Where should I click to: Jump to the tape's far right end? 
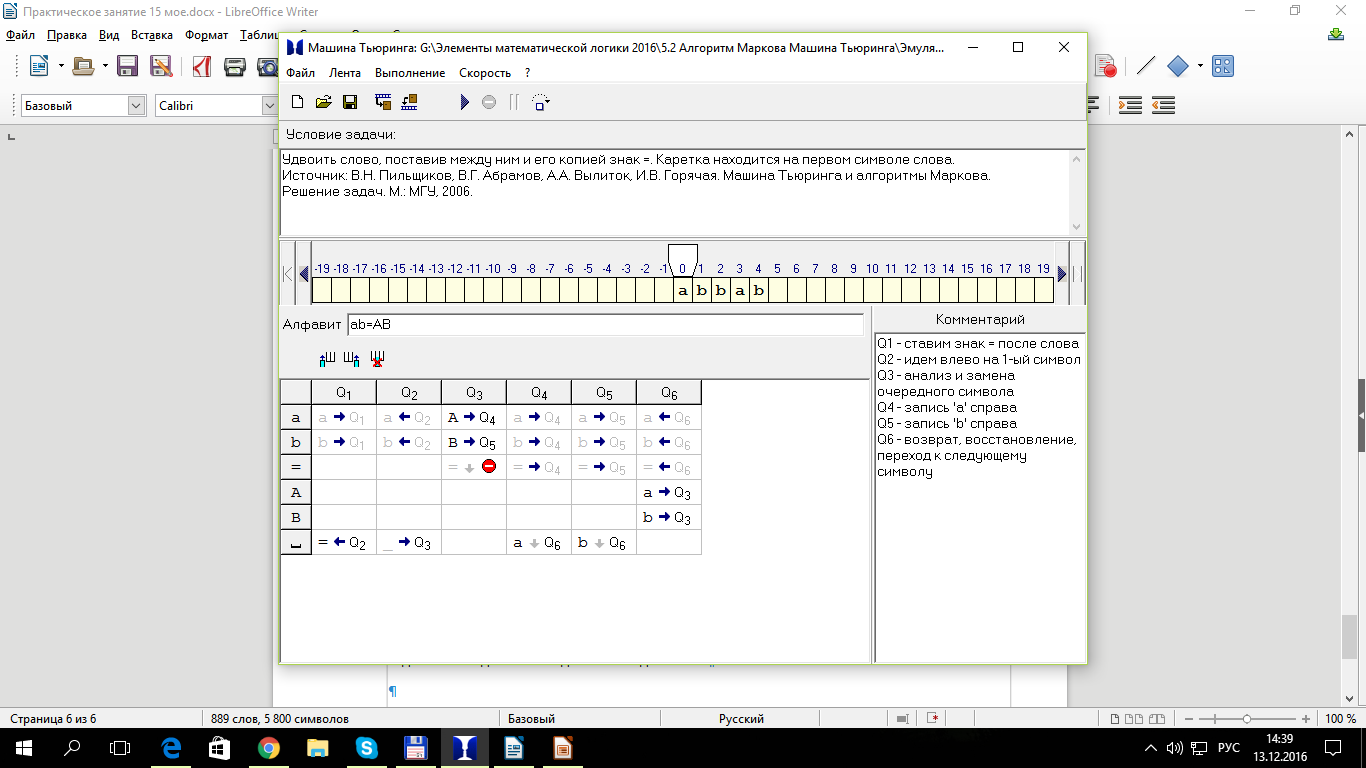coord(1077,274)
